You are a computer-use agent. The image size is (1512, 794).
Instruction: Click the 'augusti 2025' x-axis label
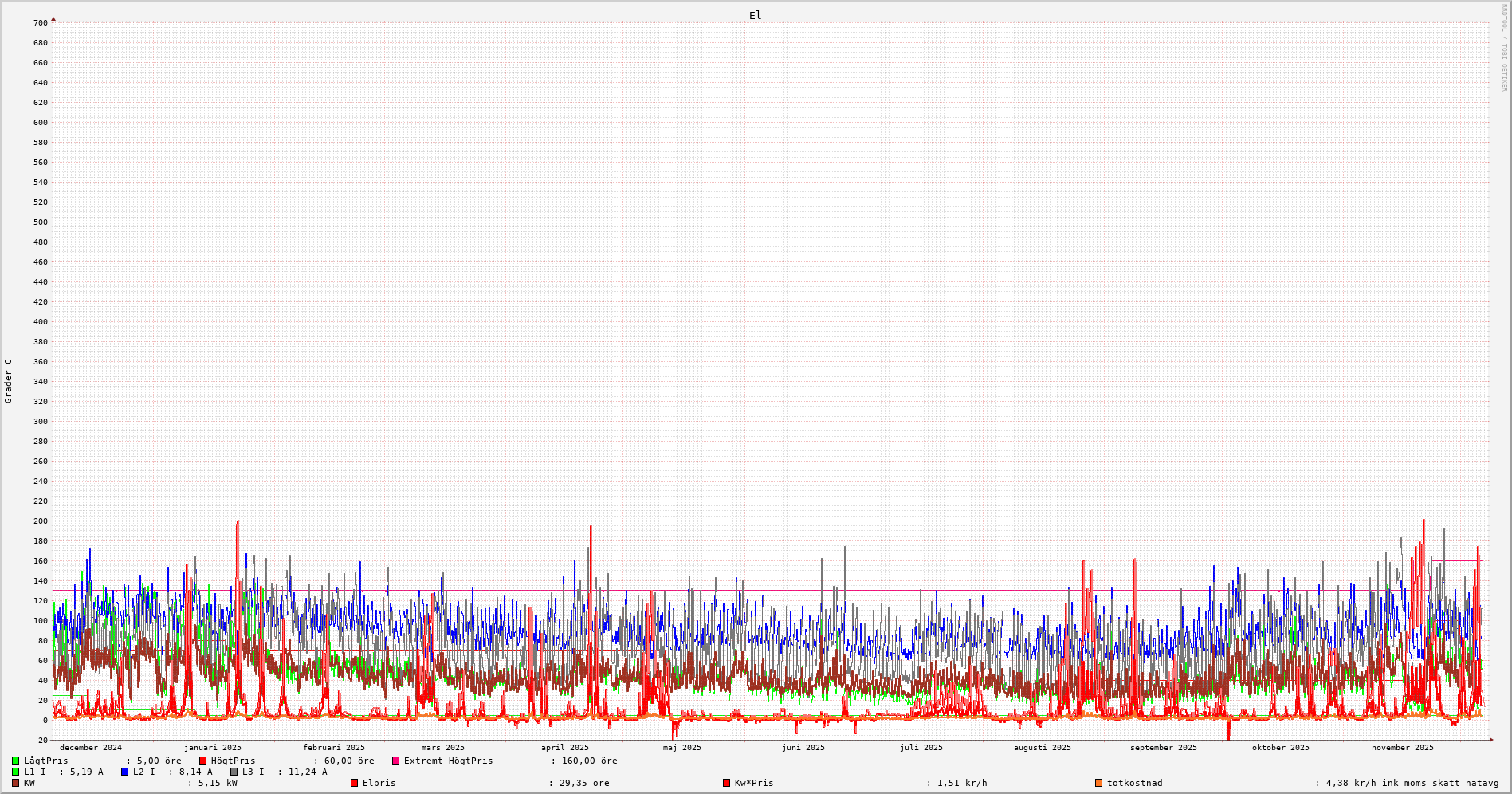(x=1042, y=748)
